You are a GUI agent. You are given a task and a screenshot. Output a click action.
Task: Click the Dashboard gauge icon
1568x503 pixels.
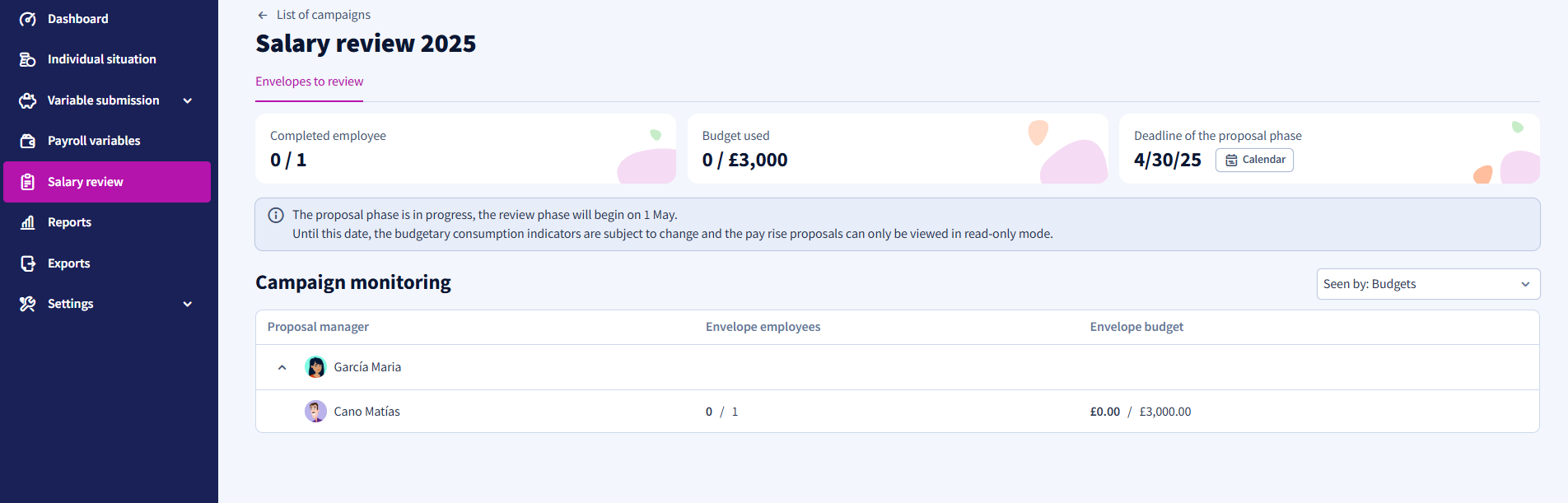coord(28,19)
